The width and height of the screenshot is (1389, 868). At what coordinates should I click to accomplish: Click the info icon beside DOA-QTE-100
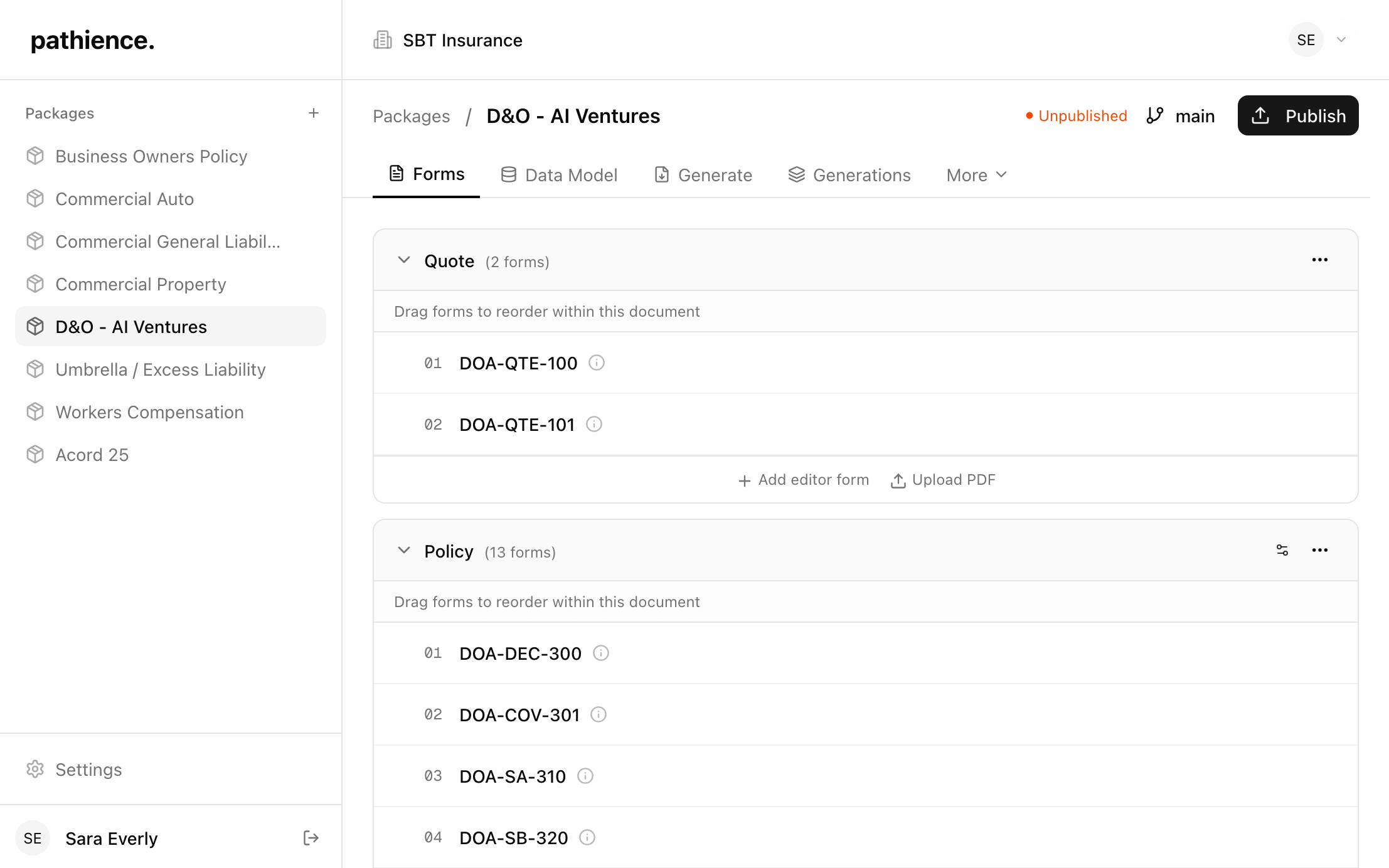tap(596, 363)
